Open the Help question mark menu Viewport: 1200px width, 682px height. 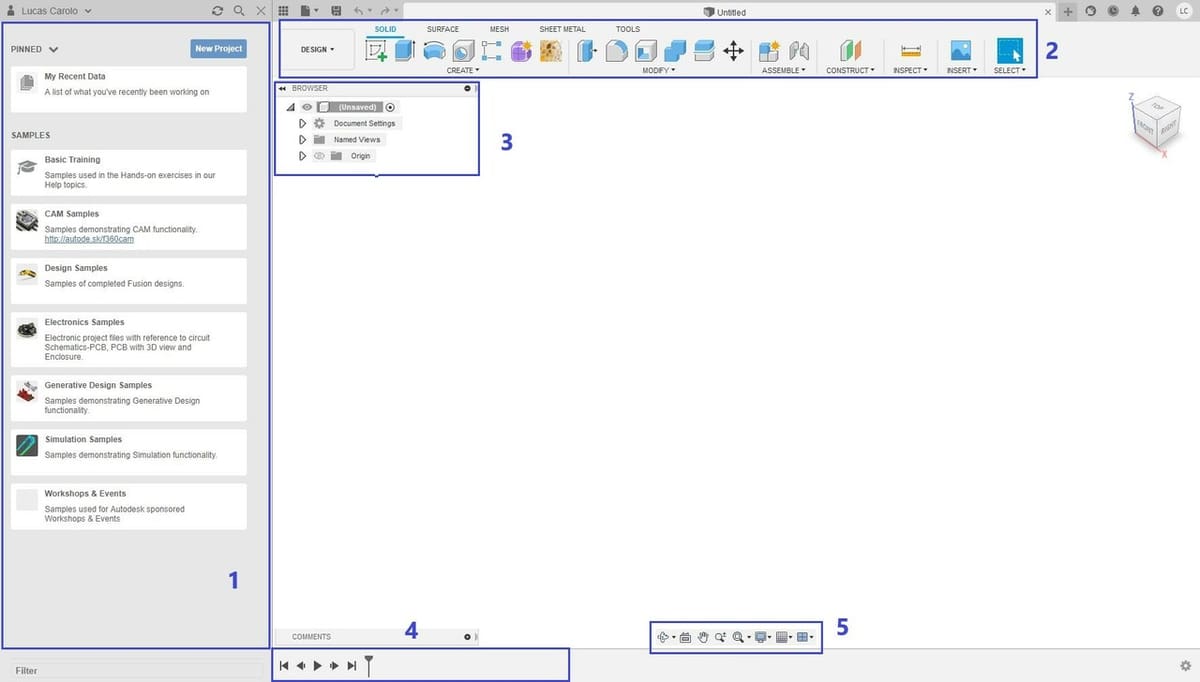point(1158,11)
